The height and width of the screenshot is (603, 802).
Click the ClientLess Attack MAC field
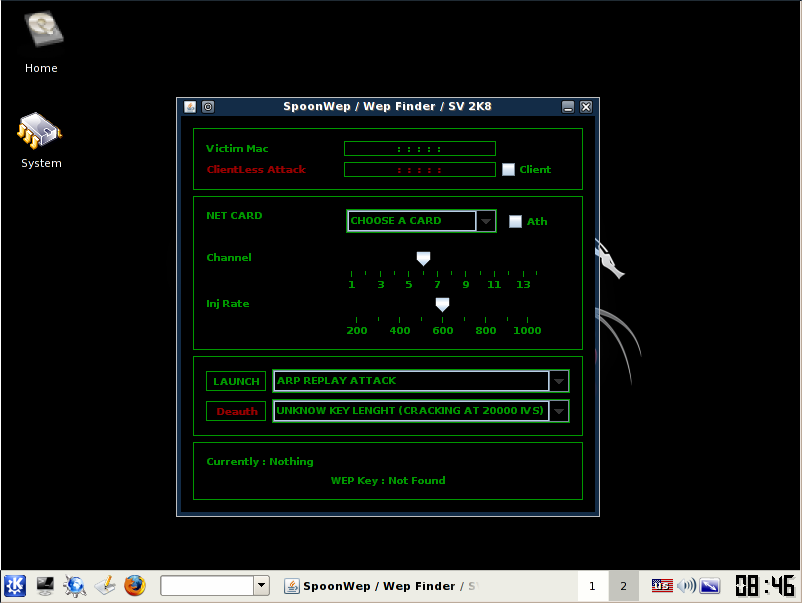point(420,169)
